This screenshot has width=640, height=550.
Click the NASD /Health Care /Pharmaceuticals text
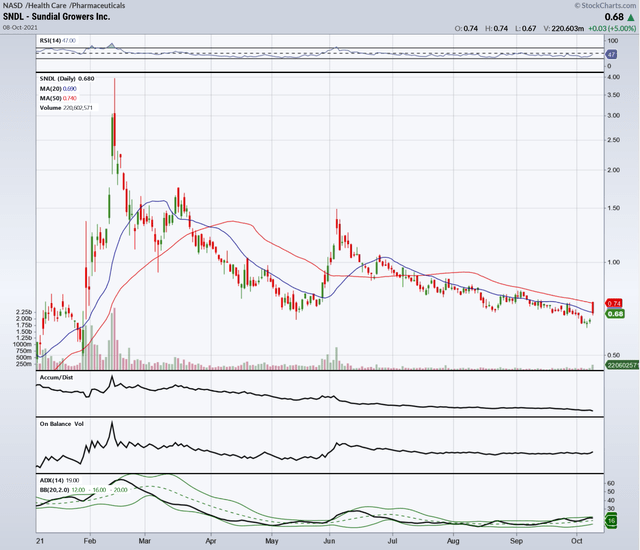coord(64,5)
